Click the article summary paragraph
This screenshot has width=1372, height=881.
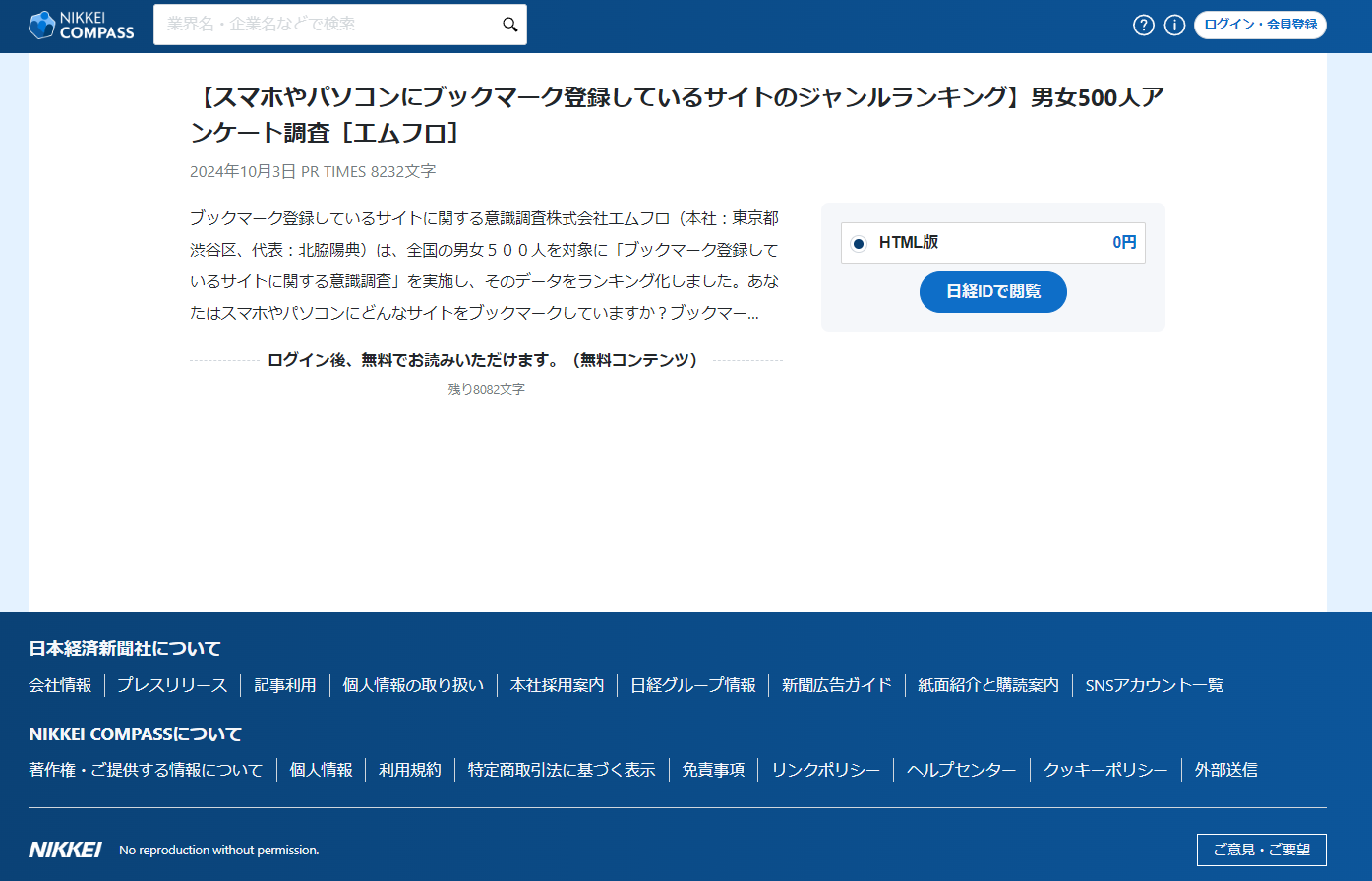[x=485, y=266]
